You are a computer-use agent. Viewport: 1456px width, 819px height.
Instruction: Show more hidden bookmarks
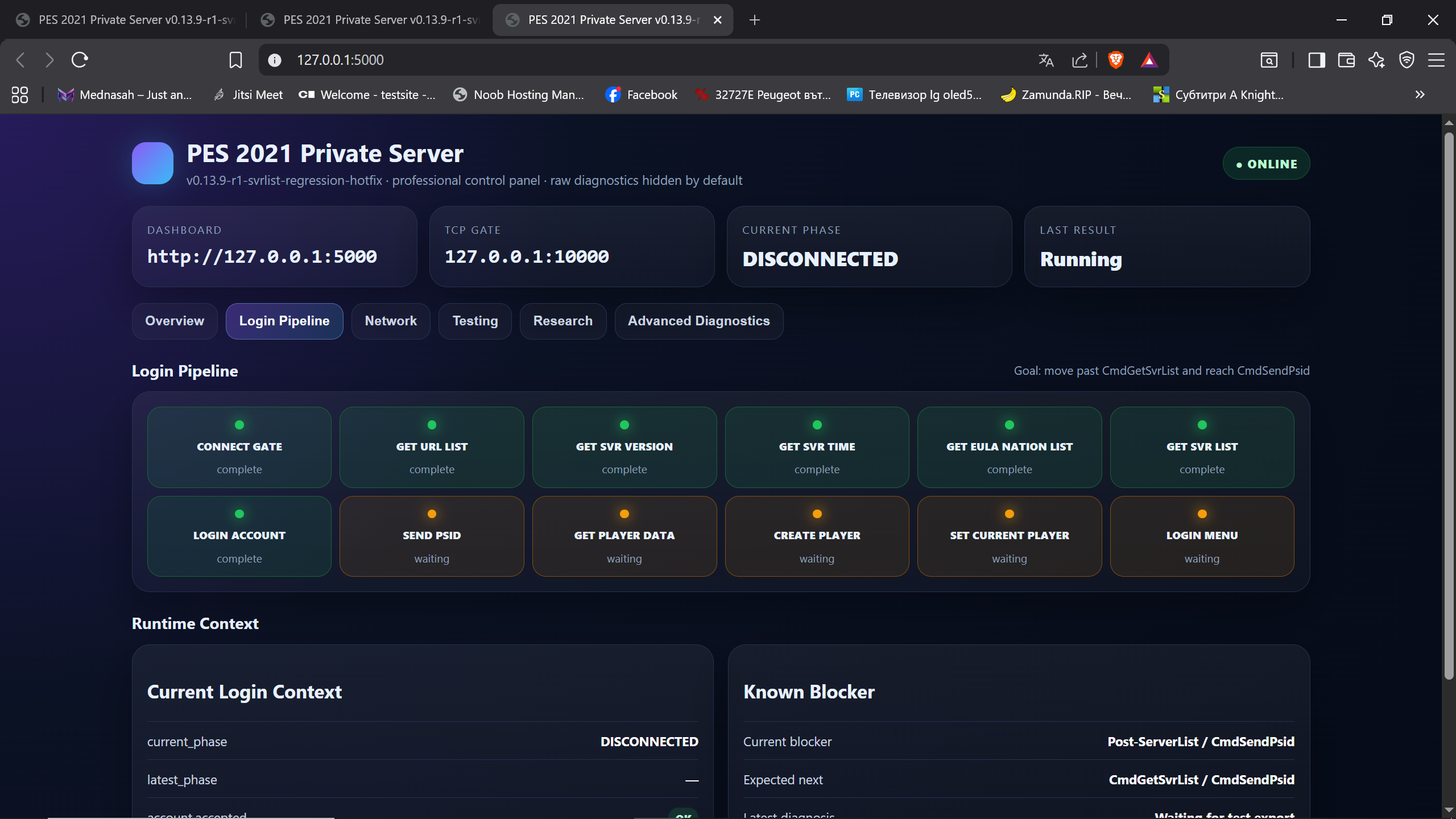[x=1420, y=94]
